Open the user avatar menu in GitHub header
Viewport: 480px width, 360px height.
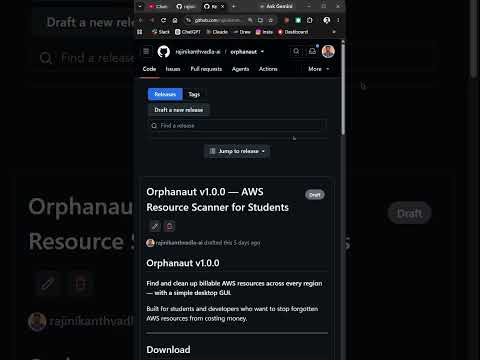328,51
